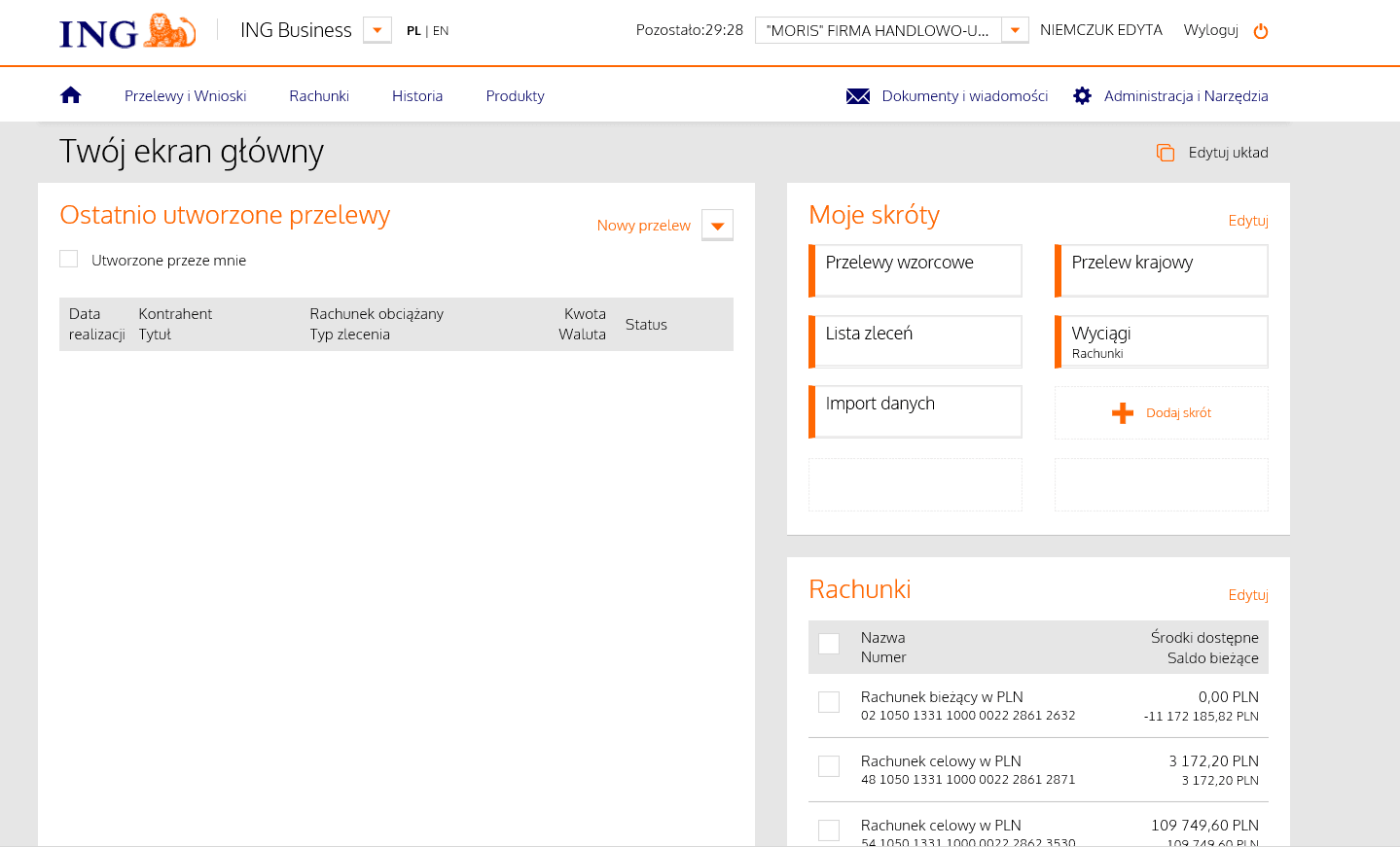This screenshot has height=847, width=1400.
Task: Expand the Nowy przelew dropdown arrow
Action: pos(717,226)
